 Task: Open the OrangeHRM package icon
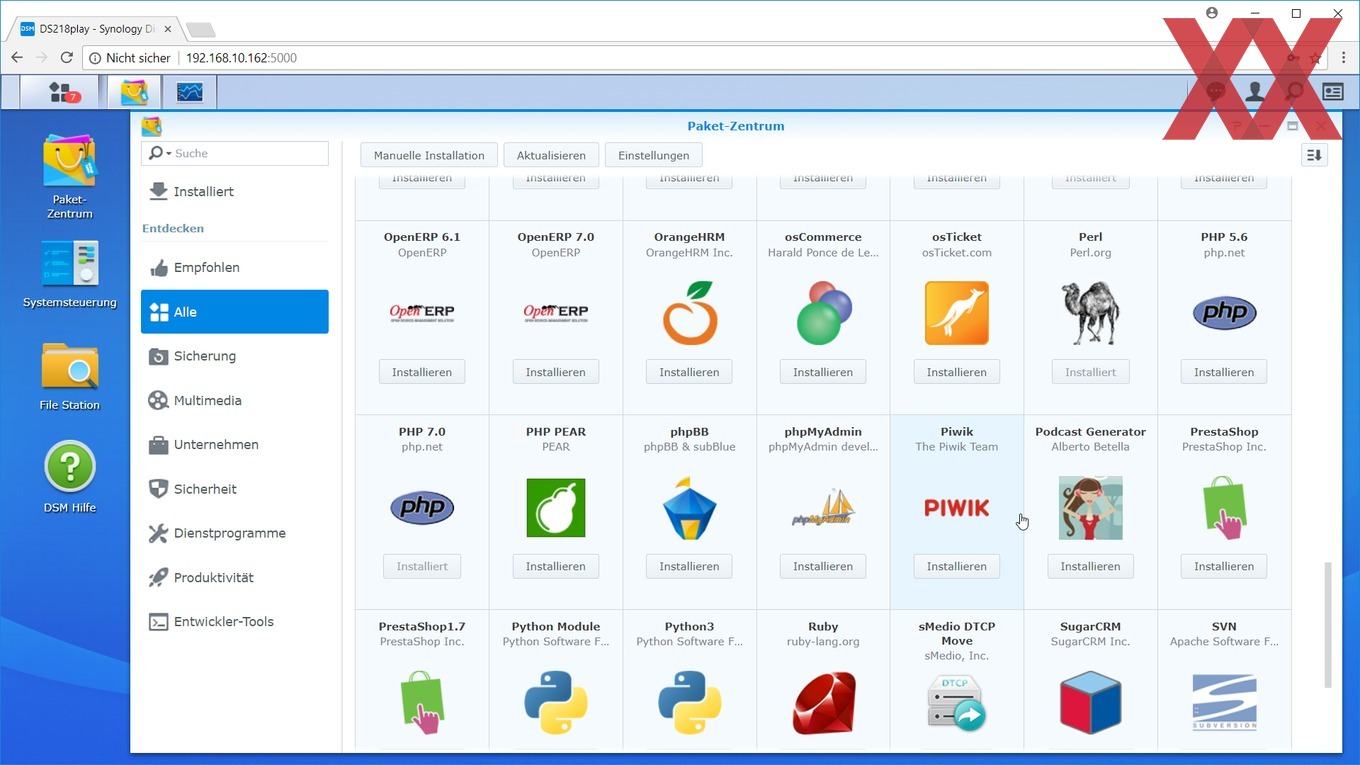pos(689,313)
